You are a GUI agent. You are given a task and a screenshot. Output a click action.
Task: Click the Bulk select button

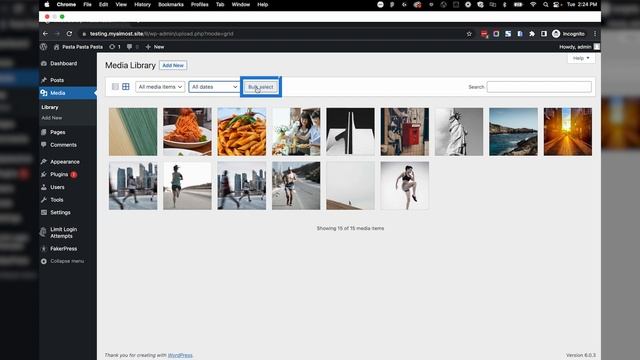tap(261, 87)
